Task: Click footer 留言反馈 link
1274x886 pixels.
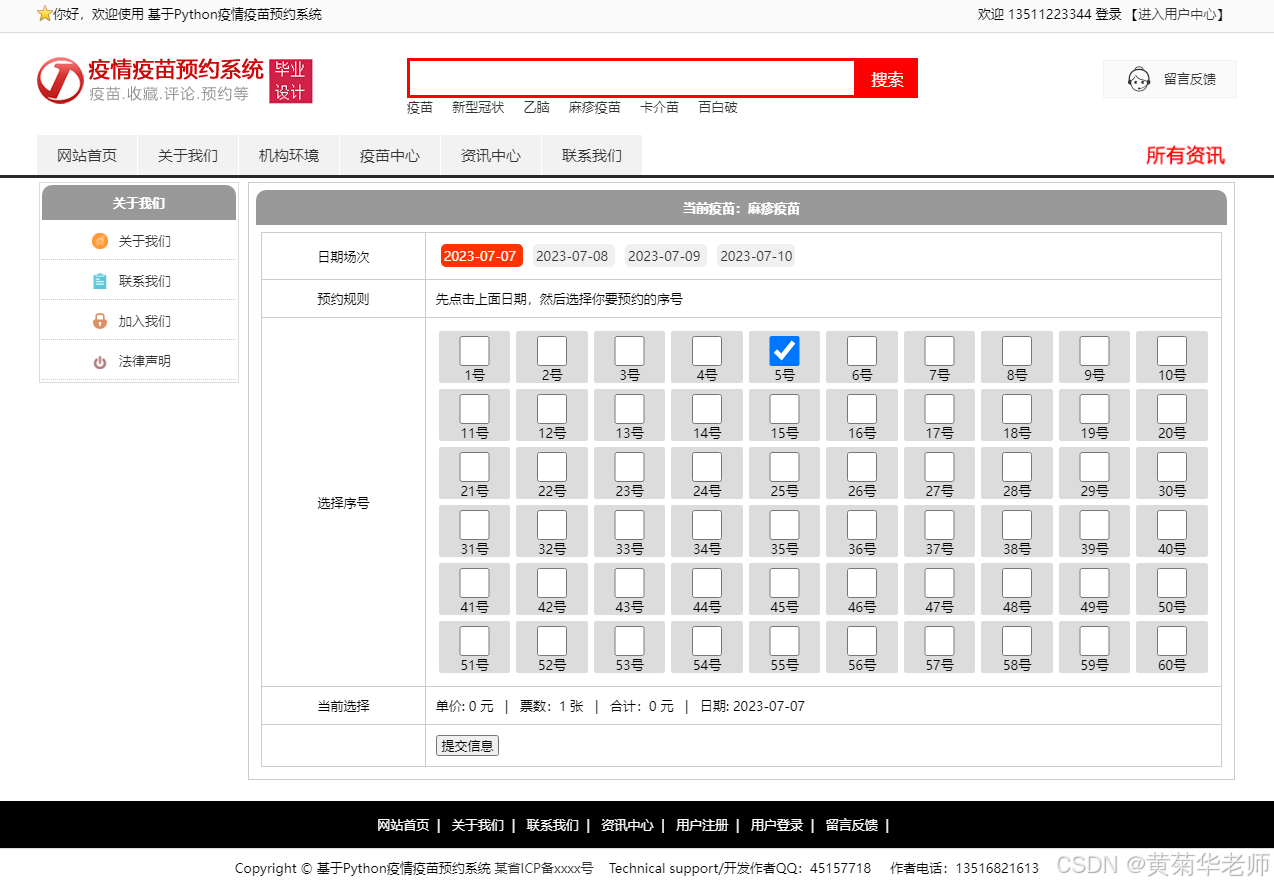Action: 852,825
